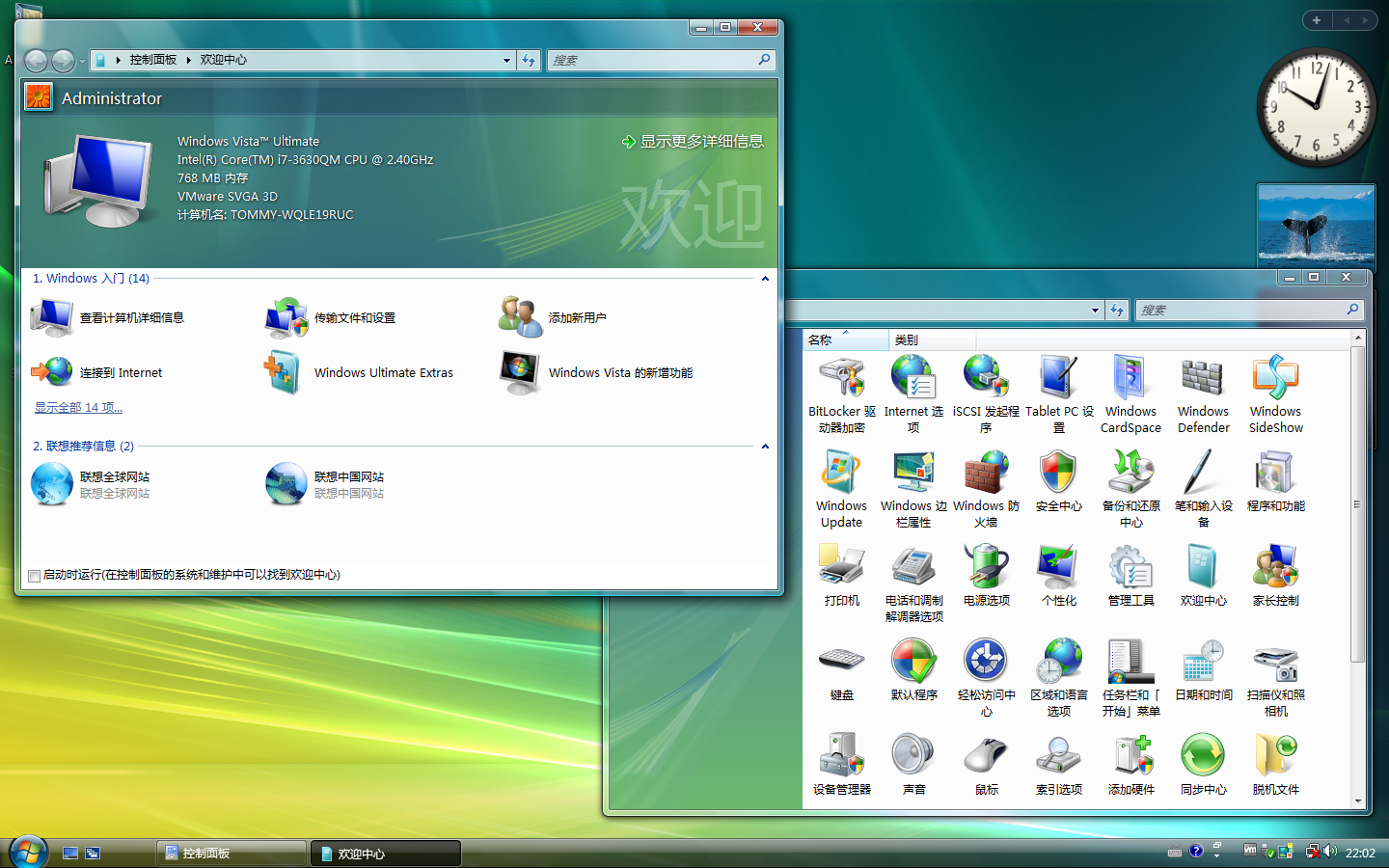
Task: Click system tray volume icon
Action: tap(1331, 852)
